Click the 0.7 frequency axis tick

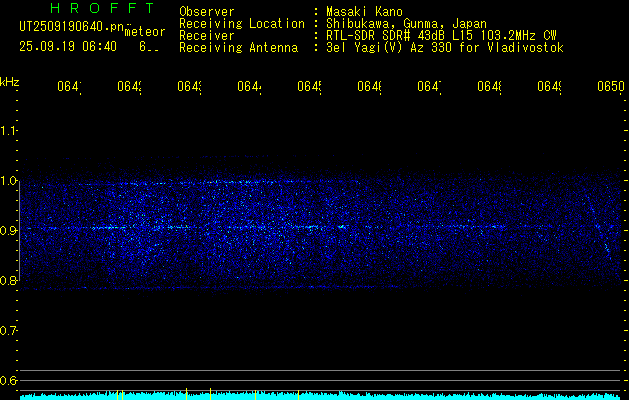pyautogui.click(x=9, y=331)
